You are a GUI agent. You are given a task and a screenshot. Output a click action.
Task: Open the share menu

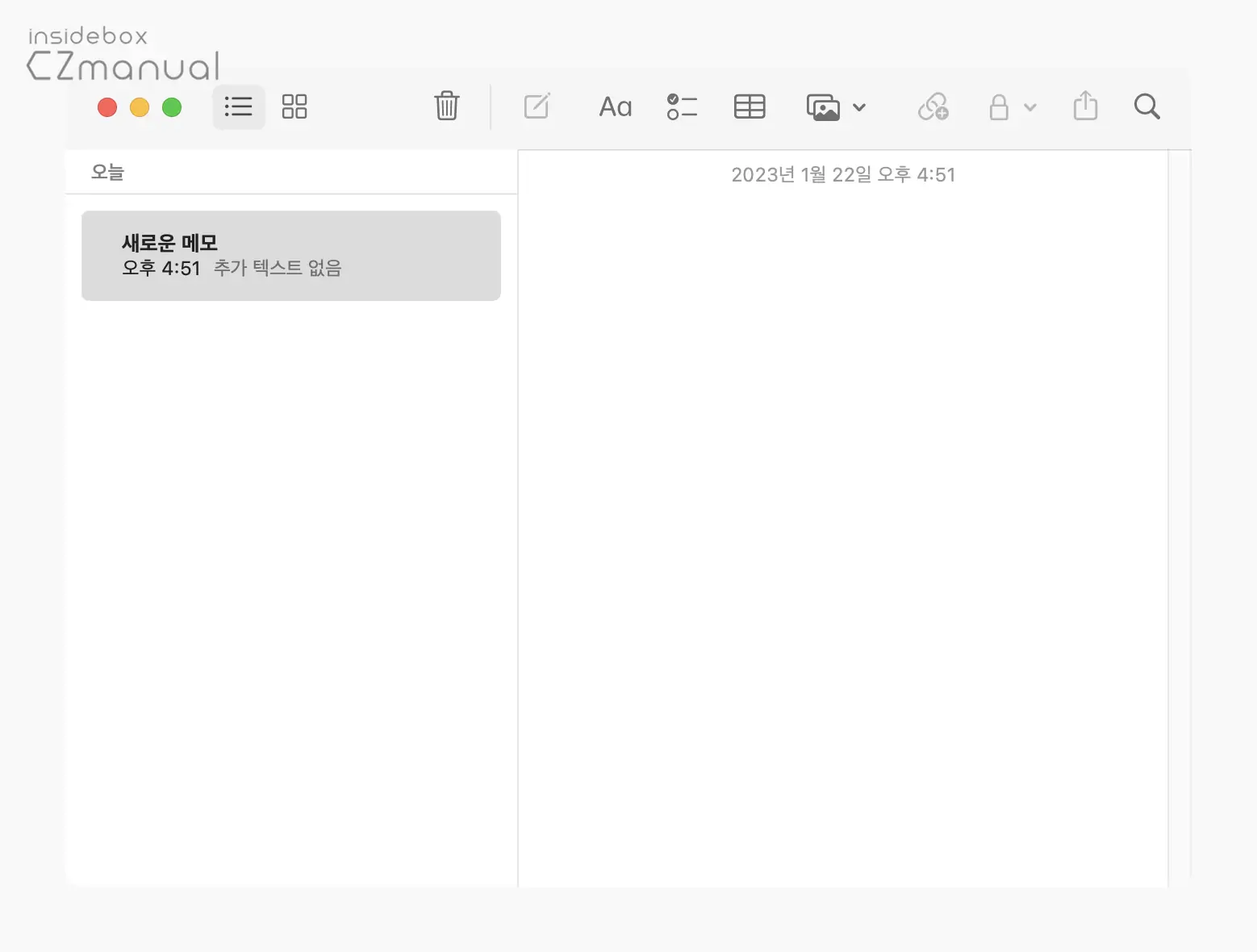coord(1085,106)
